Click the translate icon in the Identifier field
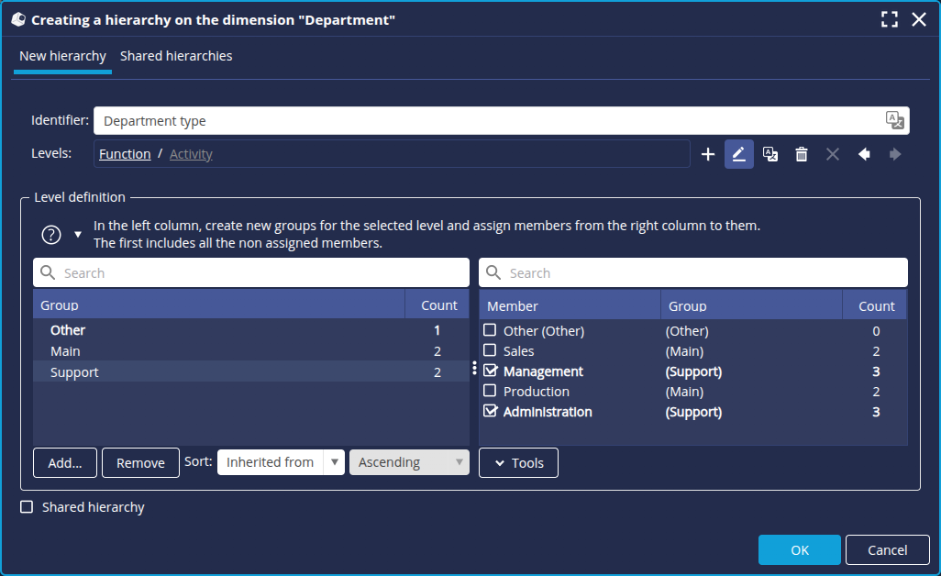This screenshot has width=941, height=576. [x=894, y=121]
